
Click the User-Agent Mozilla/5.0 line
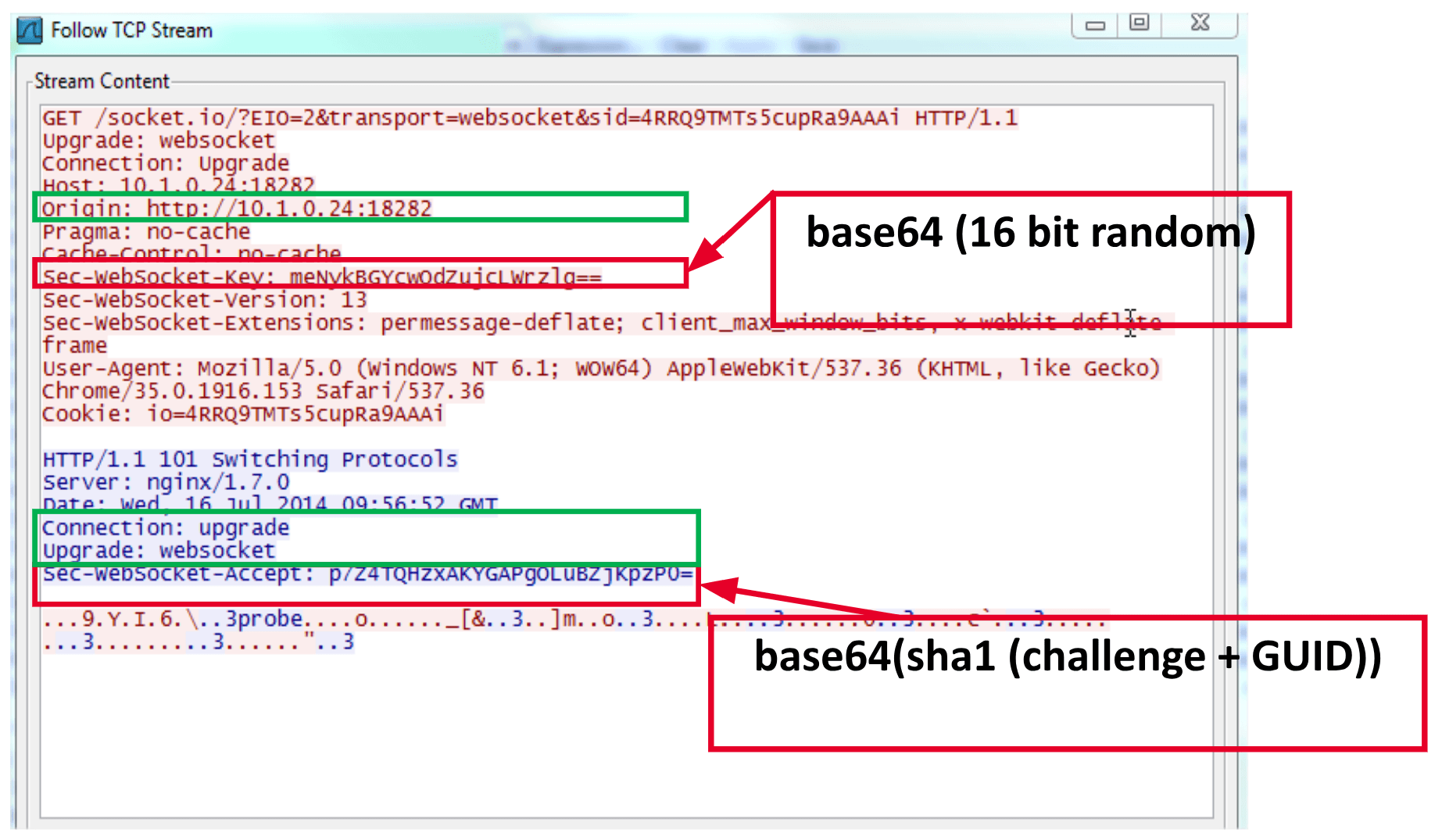[x=602, y=368]
